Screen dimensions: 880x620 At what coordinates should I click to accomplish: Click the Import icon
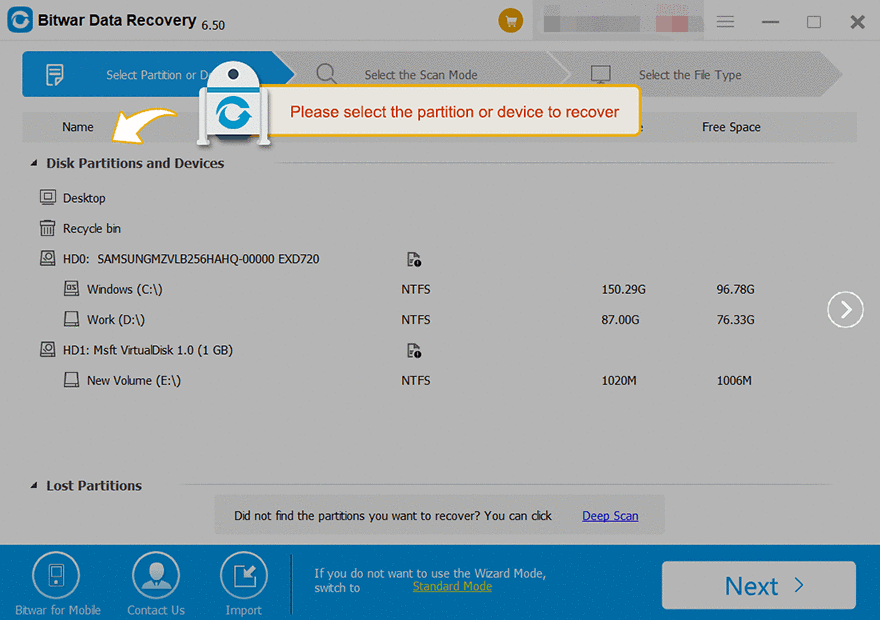[x=243, y=576]
